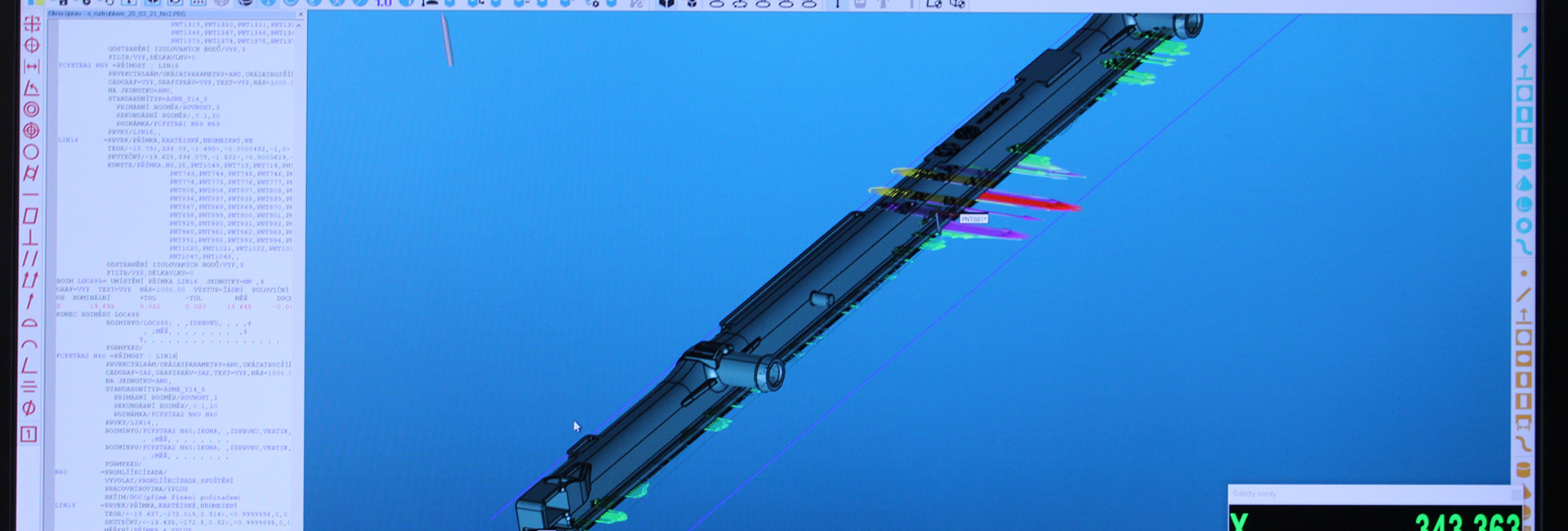Click the line 'KONEC ROZMĚRU LOC685'
Image resolution: width=1568 pixels, height=531 pixels.
pyautogui.click(x=98, y=315)
